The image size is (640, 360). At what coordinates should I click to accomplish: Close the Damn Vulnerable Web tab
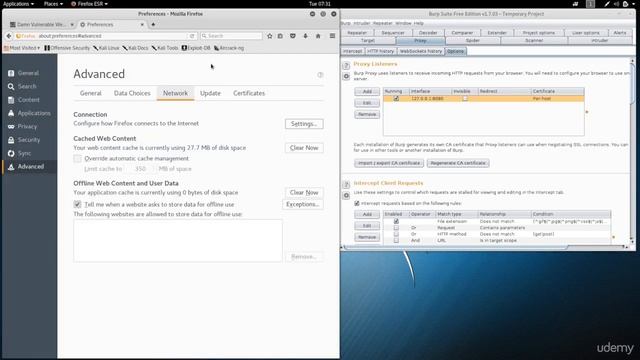(x=72, y=24)
